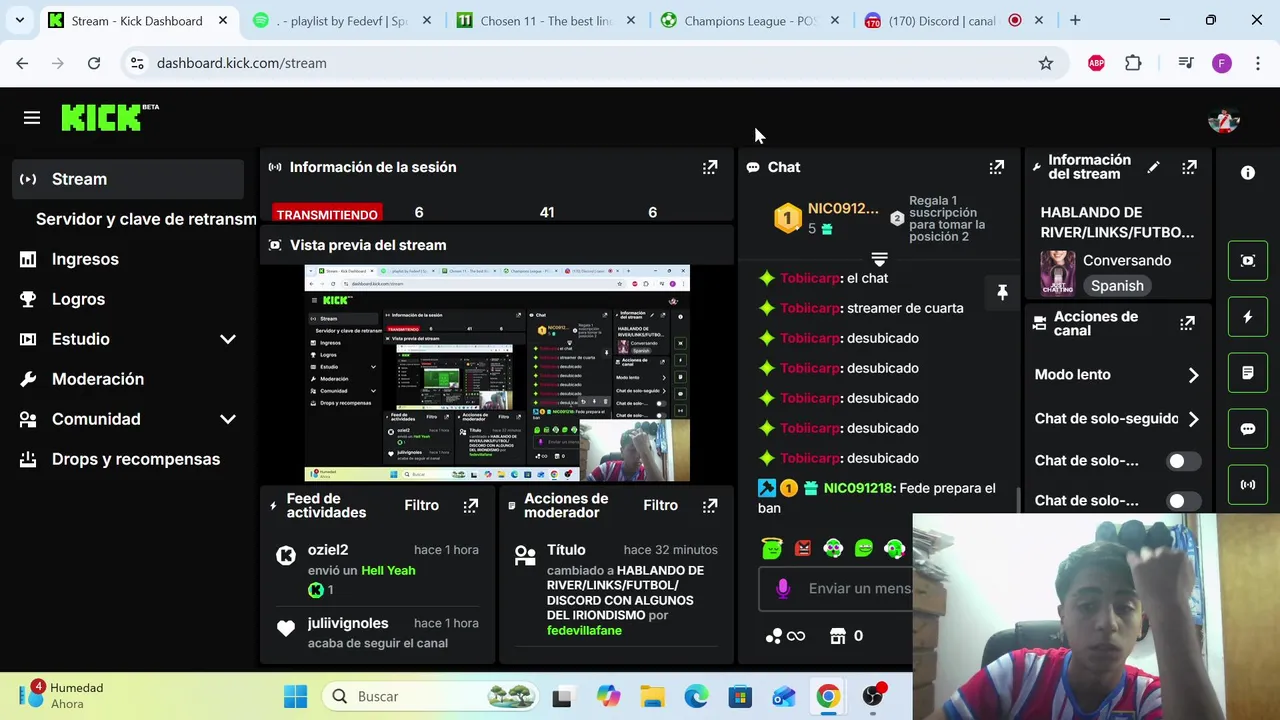Bookmark this page with the star icon
The width and height of the screenshot is (1280, 720).
[x=1046, y=63]
